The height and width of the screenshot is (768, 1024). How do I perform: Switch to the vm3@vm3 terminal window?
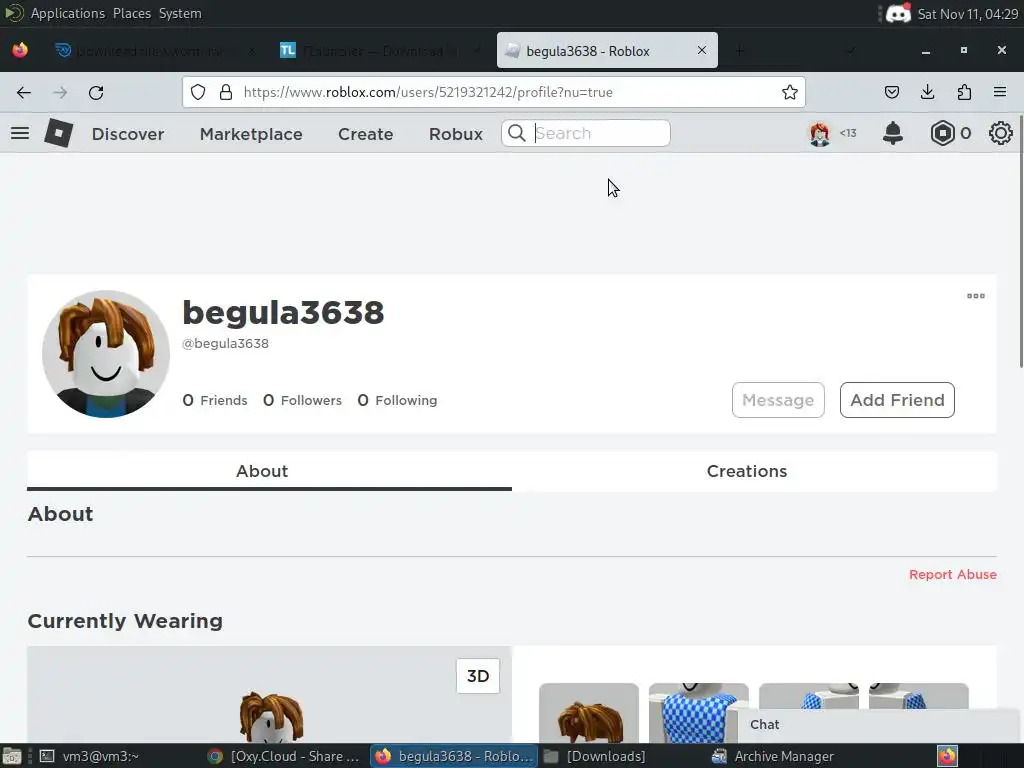point(89,756)
